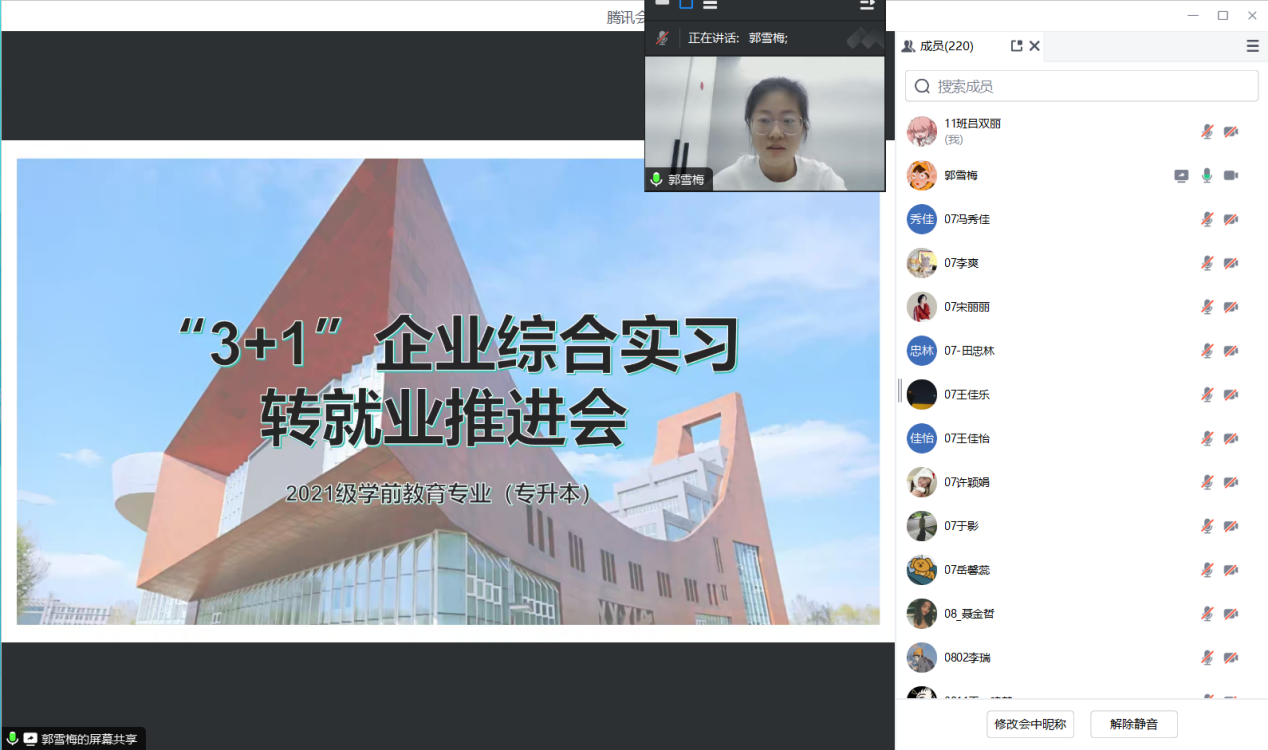Viewport: 1268px width, 750px height.
Task: Click 郭雪梅's screen sharing icon
Action: 1181,176
